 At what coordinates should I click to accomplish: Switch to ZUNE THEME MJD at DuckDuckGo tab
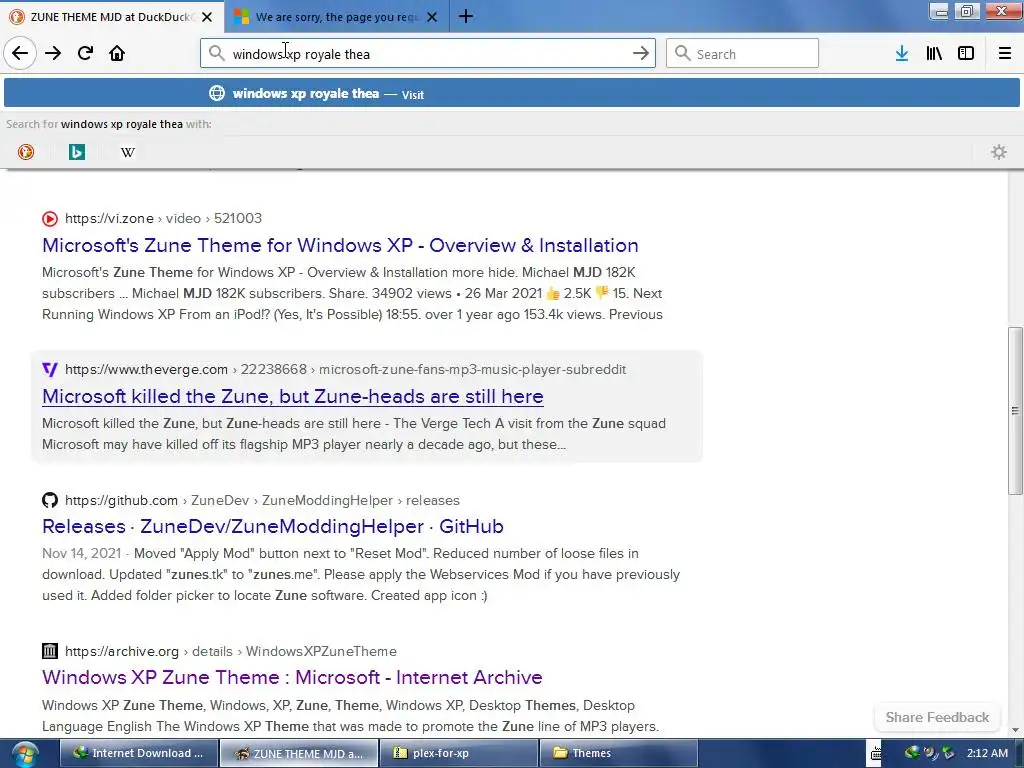[x=111, y=17]
